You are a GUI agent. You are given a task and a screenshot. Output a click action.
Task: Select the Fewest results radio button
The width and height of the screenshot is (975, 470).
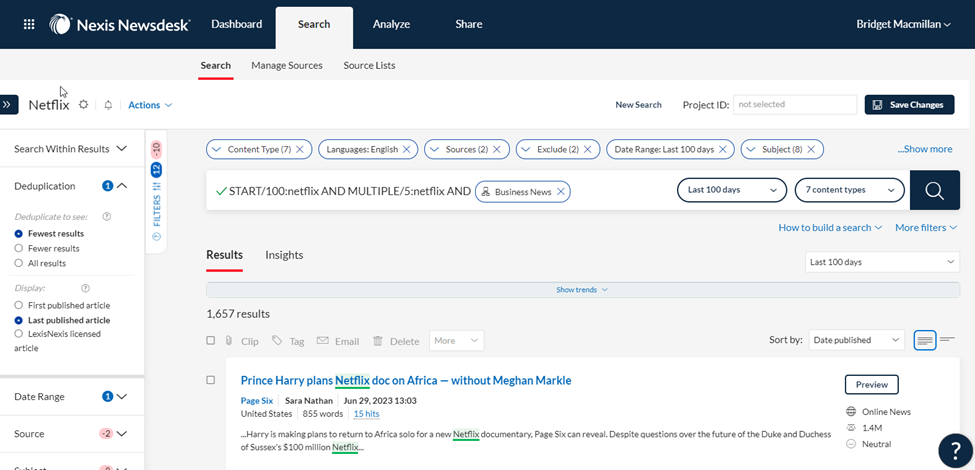[x=19, y=234]
